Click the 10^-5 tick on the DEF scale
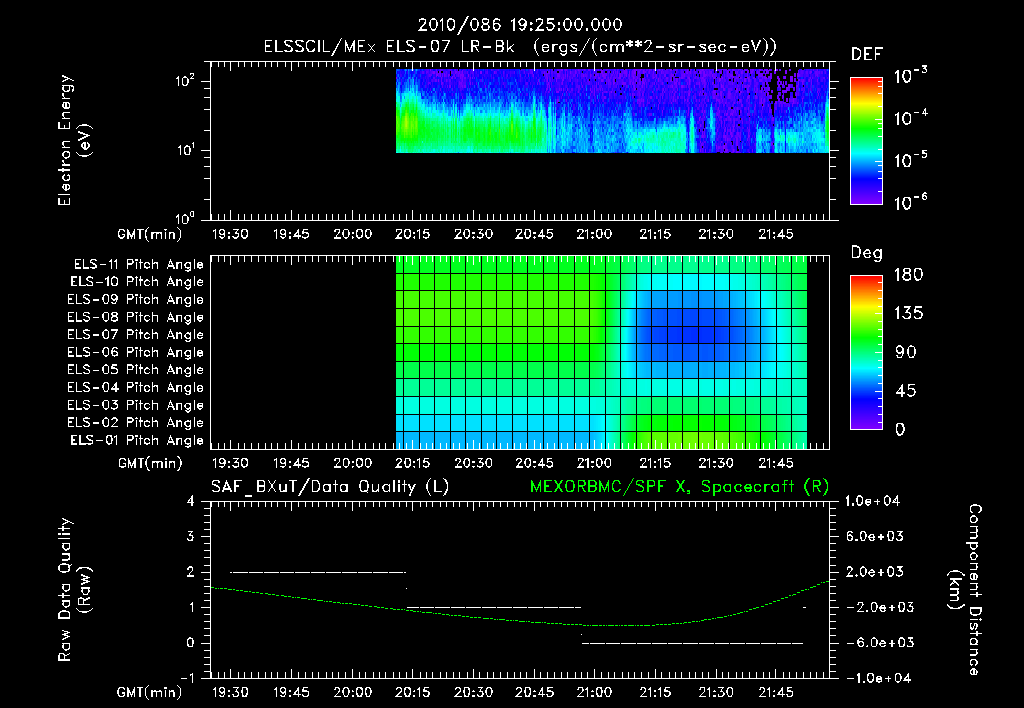Screen dimensions: 1024x708 911,159
